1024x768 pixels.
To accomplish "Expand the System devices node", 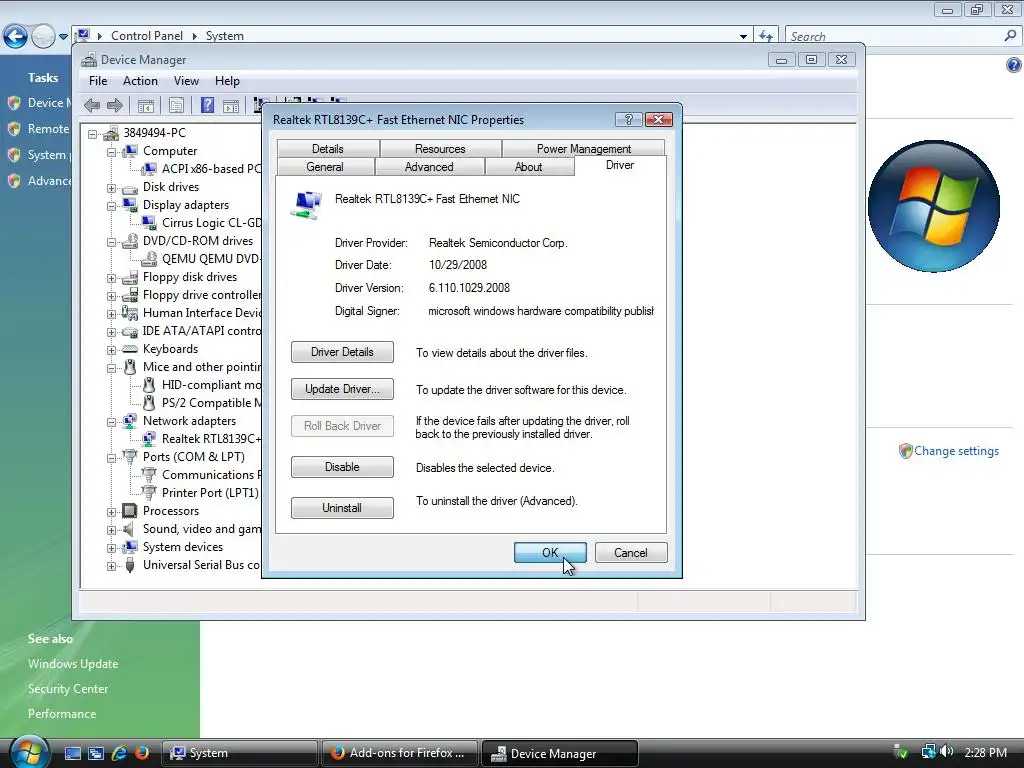I will pyautogui.click(x=112, y=548).
